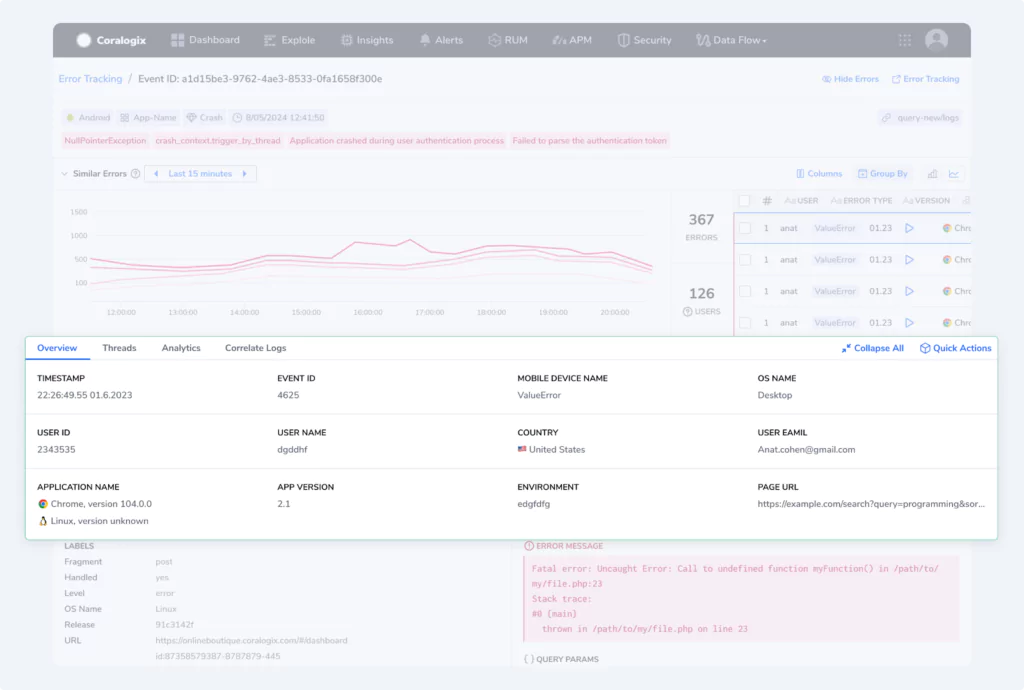Switch to bar chart view icon

point(933,174)
